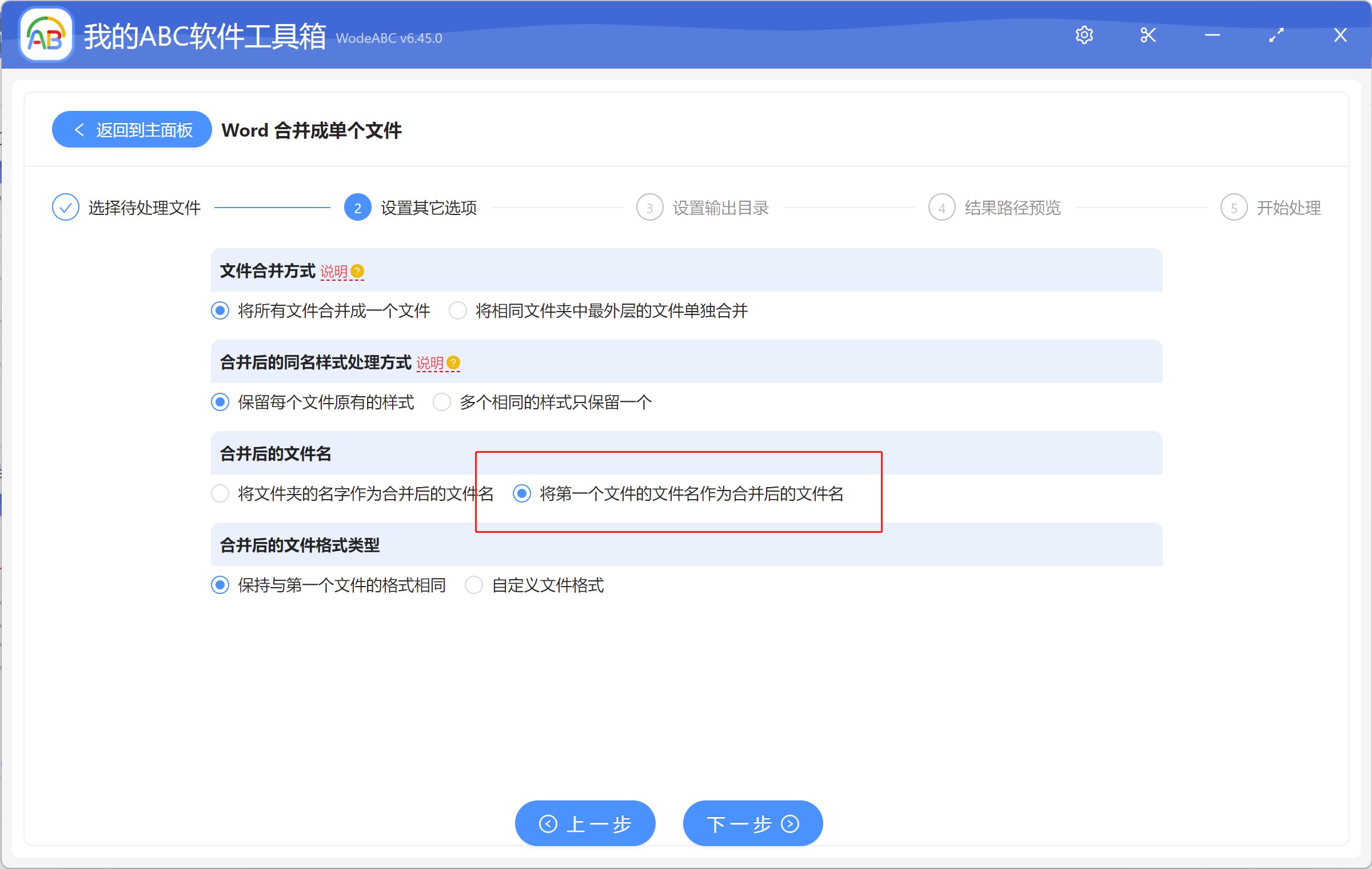
Task: Click the 下一步 button to proceed
Action: click(x=752, y=823)
